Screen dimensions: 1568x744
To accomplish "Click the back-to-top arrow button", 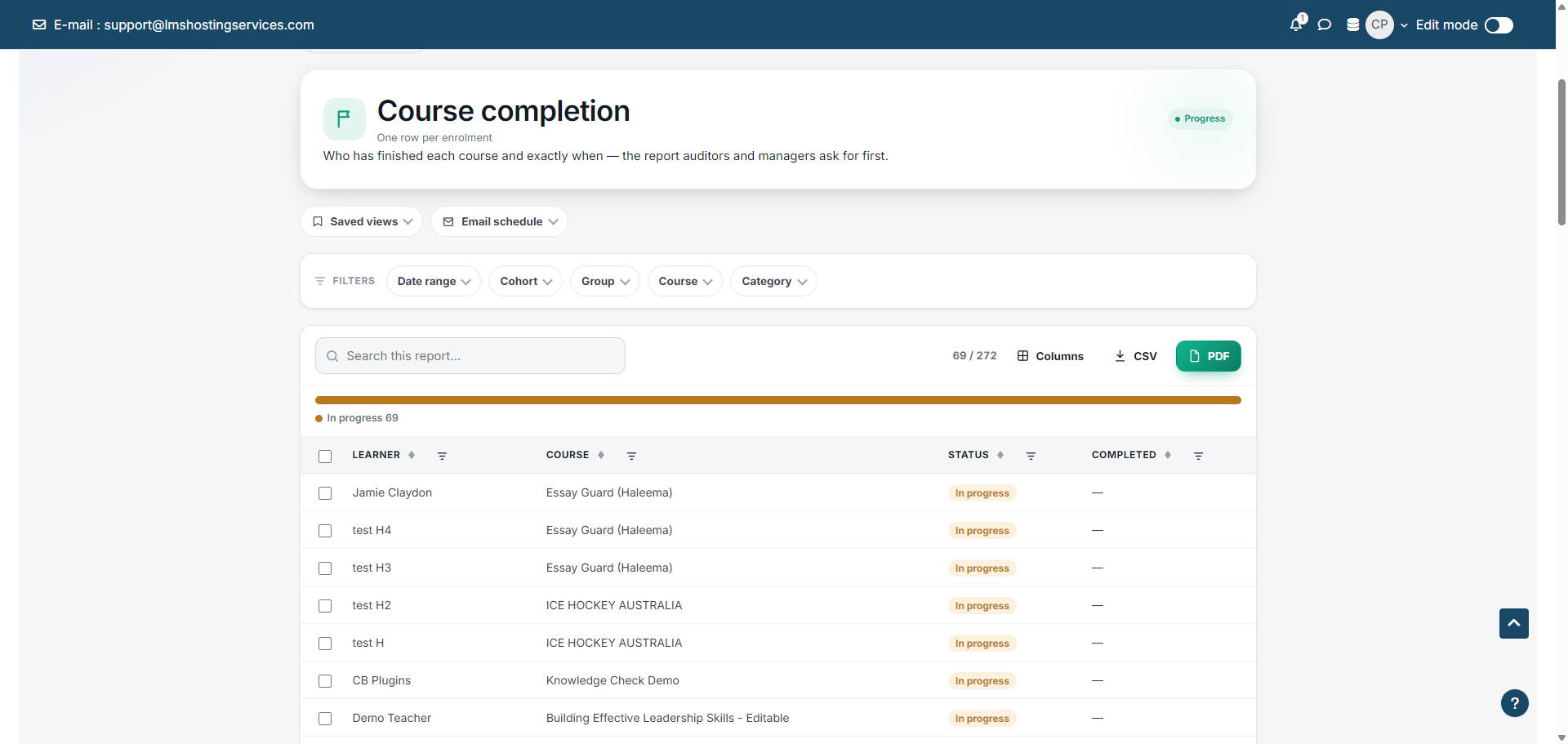I will [1513, 623].
